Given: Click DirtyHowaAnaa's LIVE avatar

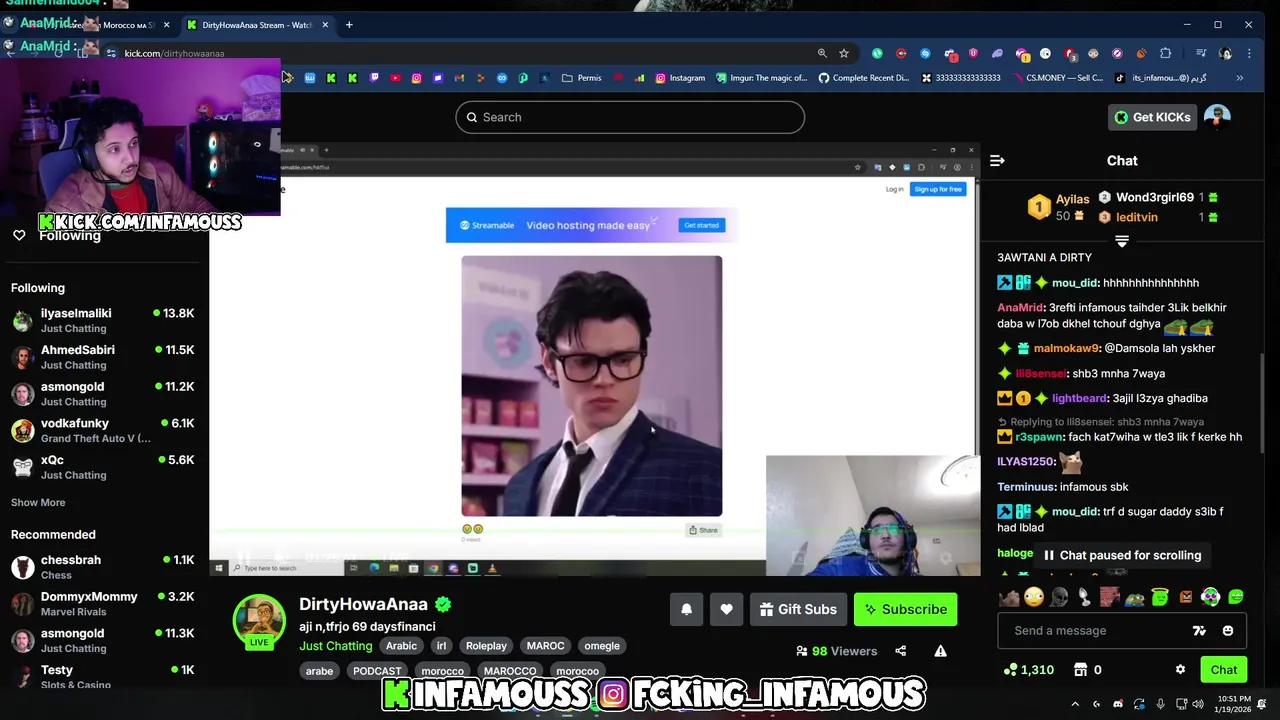Looking at the screenshot, I should pos(259,621).
